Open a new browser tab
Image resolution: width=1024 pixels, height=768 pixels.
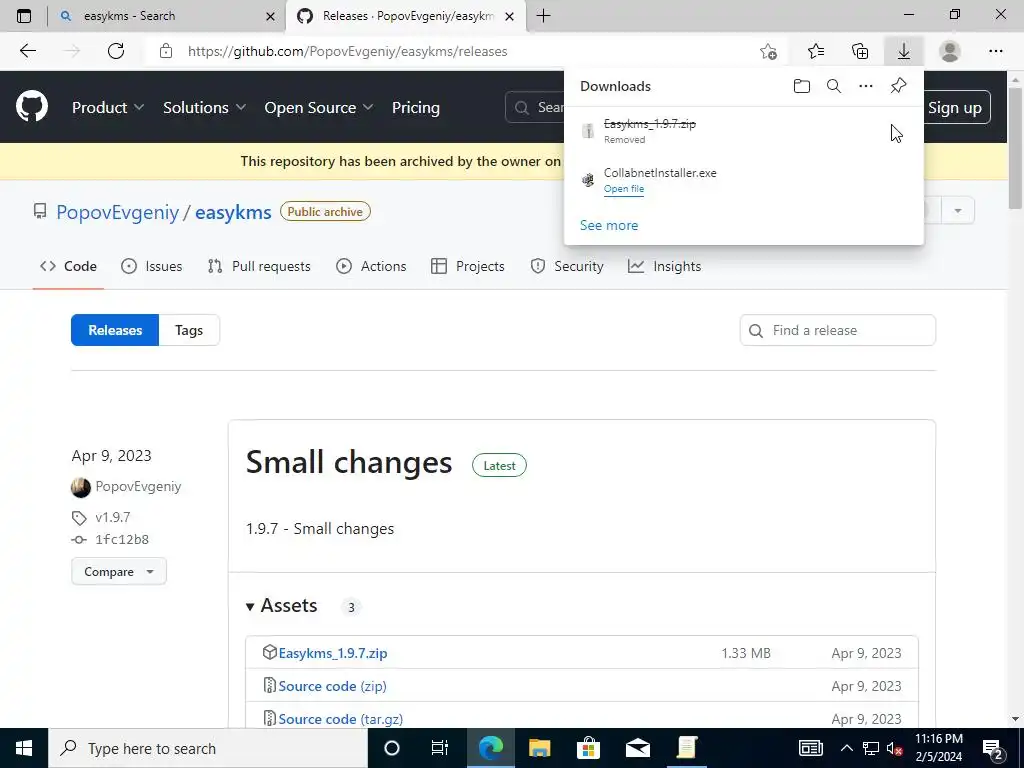(543, 16)
